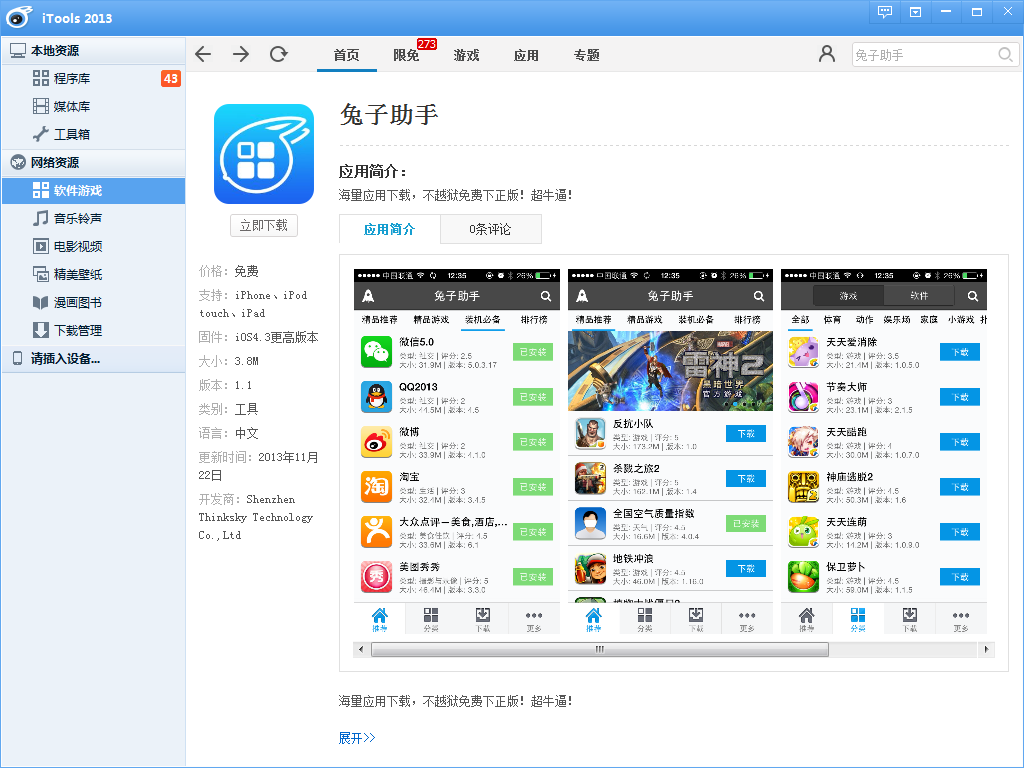
Task: Open 下载管理 download manager
Action: (x=77, y=331)
